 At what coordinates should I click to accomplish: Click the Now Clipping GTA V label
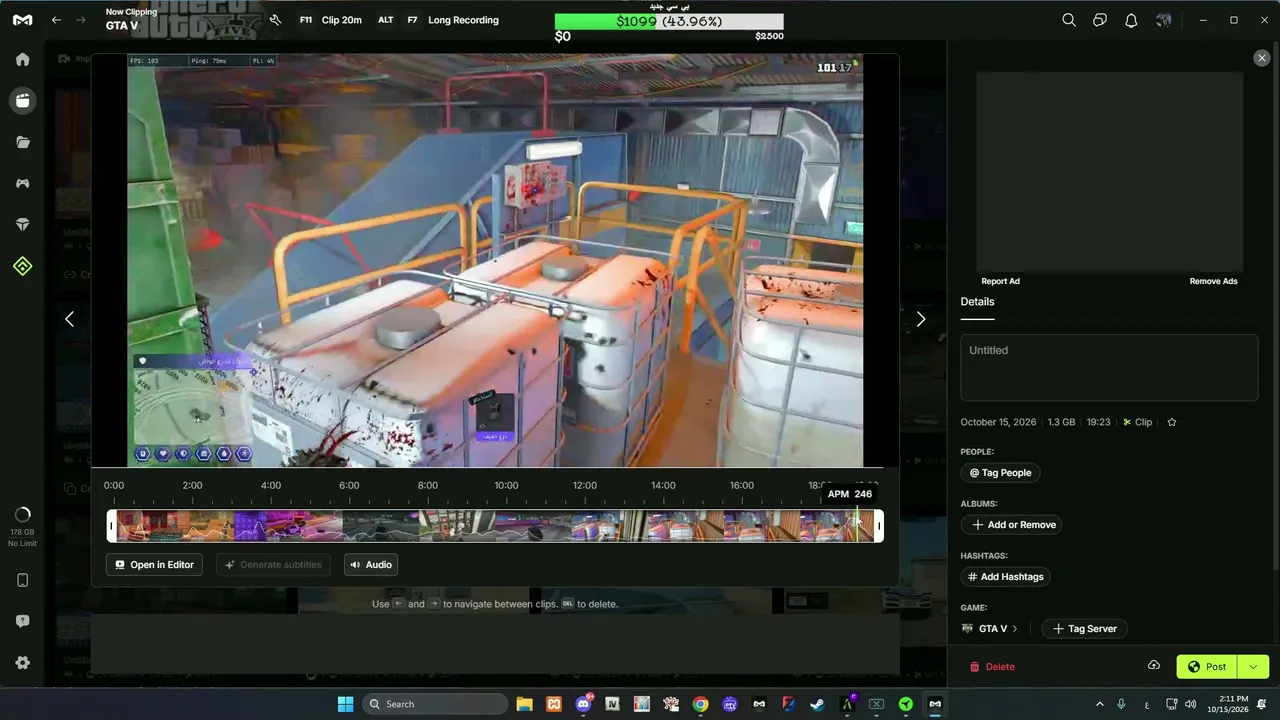[x=131, y=19]
